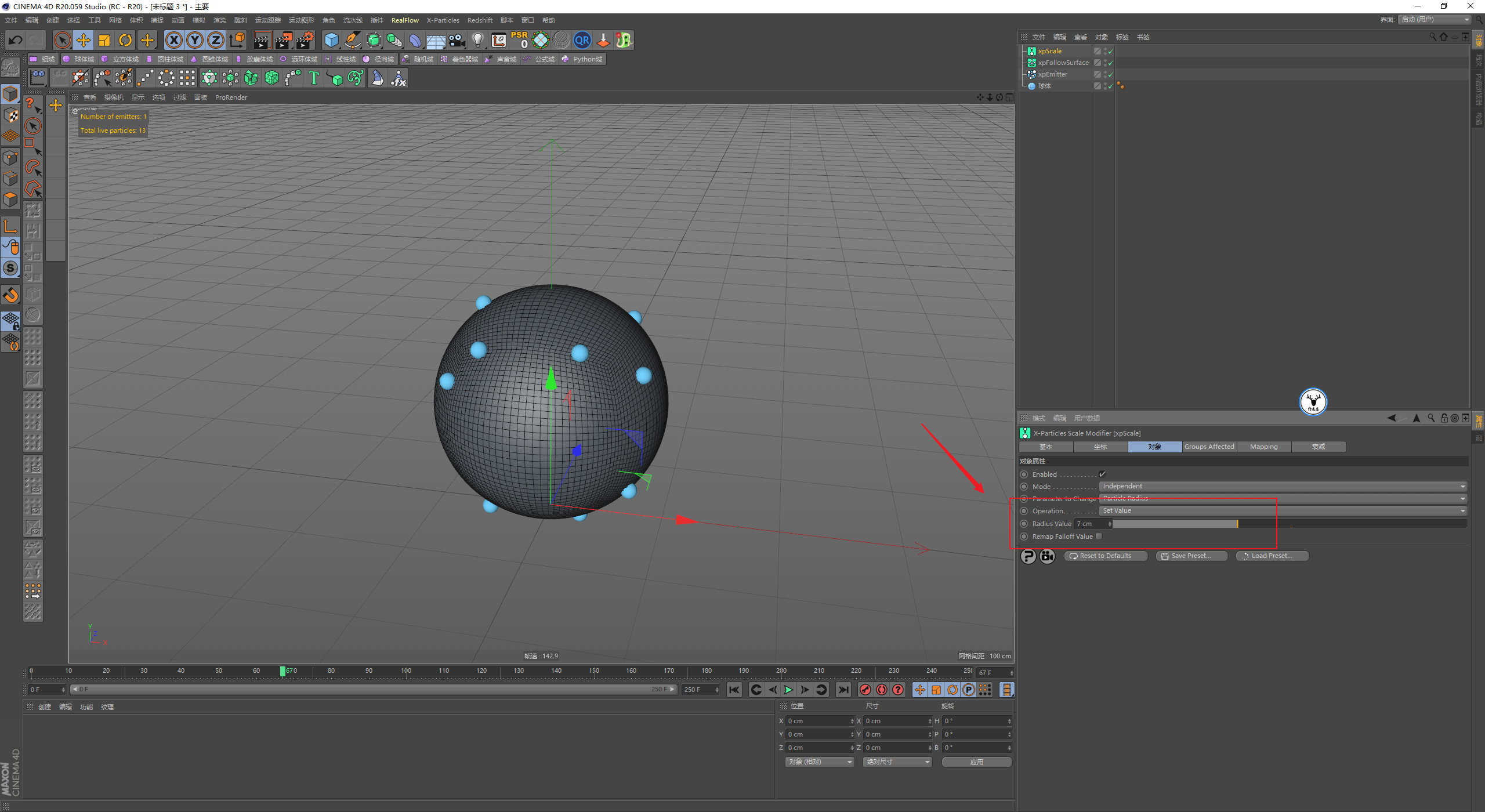Viewport: 1485px width, 812px height.
Task: Expand the Groups Affected tab
Action: pos(1208,446)
